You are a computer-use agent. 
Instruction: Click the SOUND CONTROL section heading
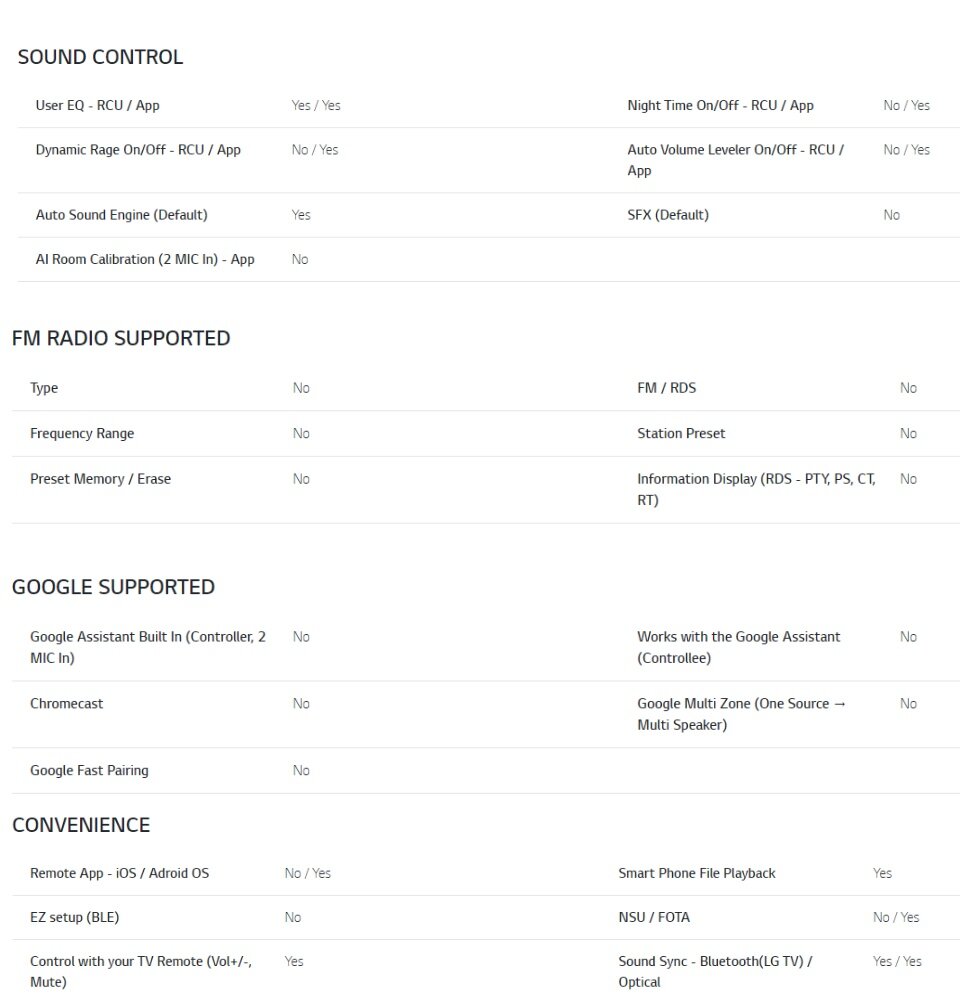pyautogui.click(x=100, y=57)
